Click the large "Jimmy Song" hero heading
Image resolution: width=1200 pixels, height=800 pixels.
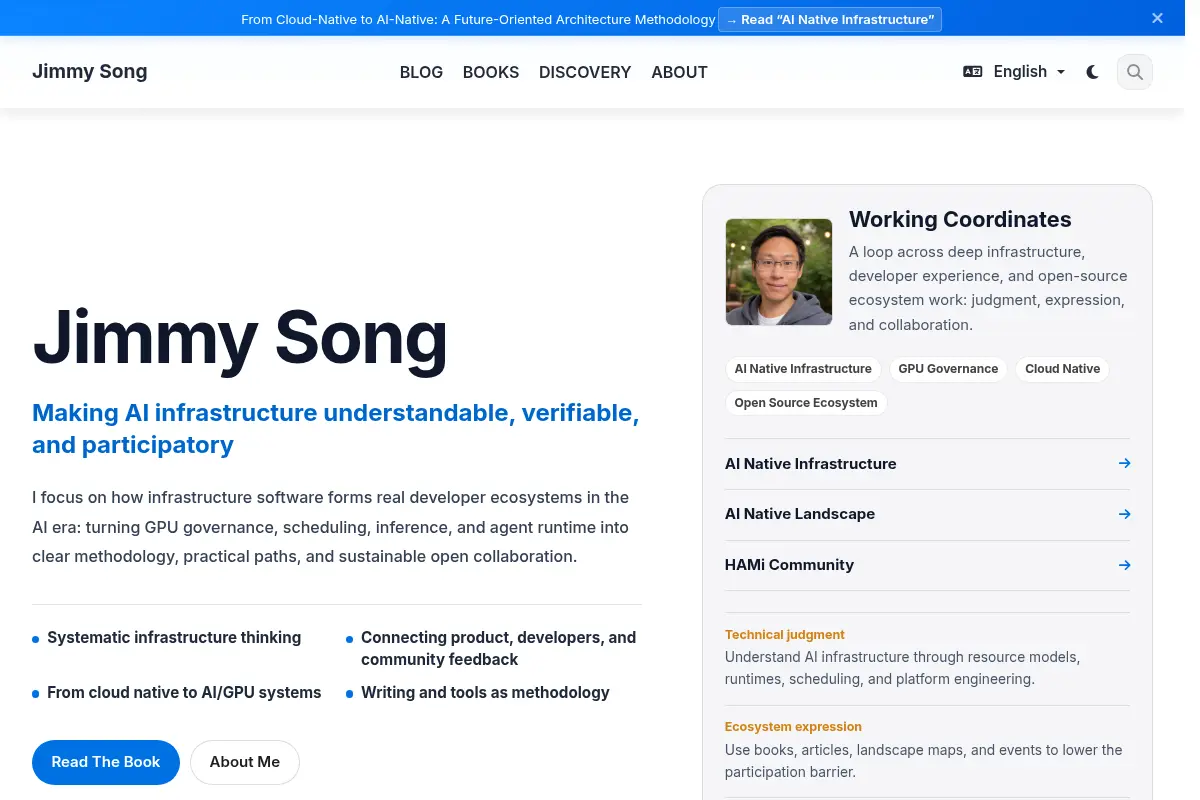[240, 338]
